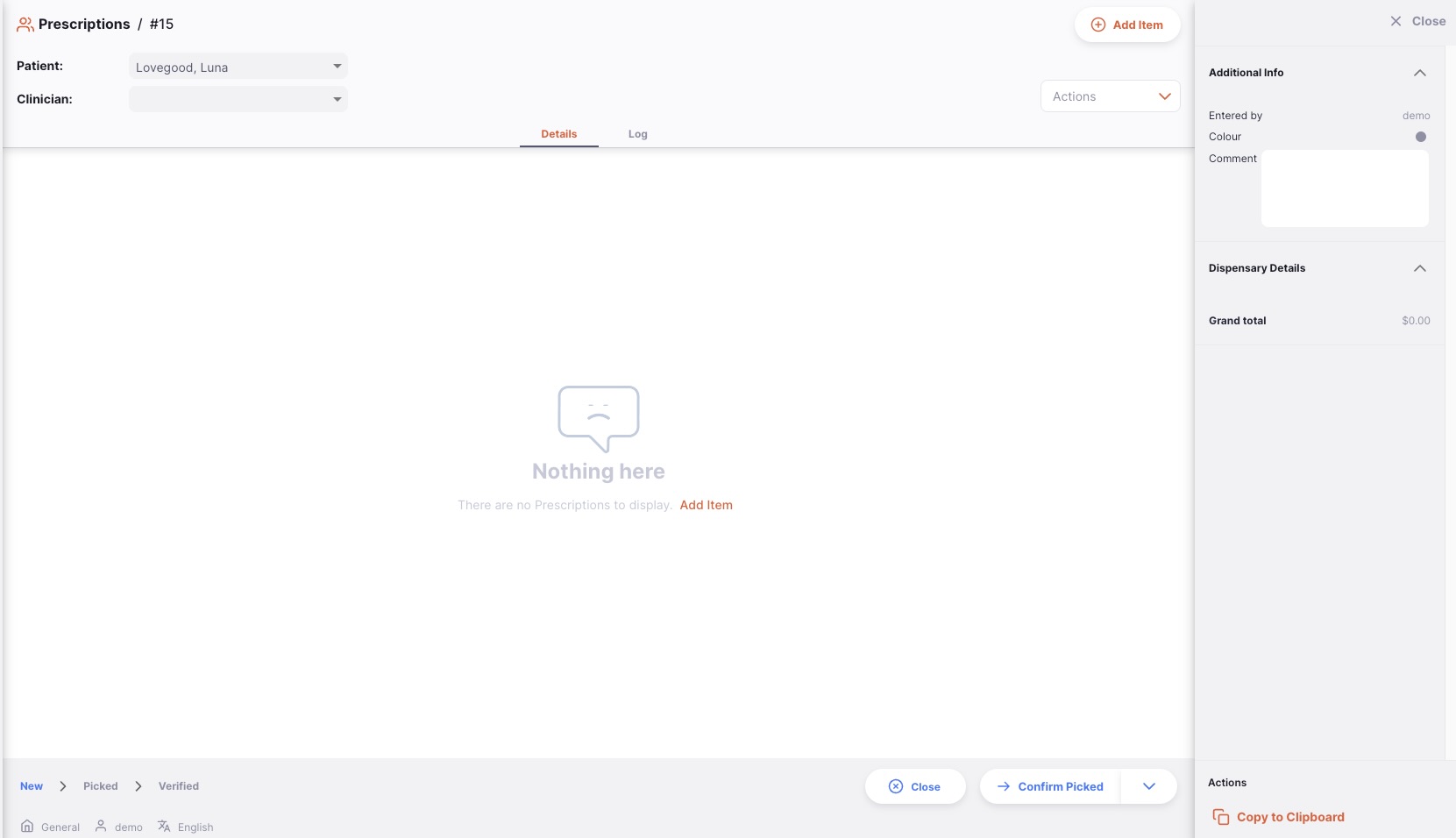Click the General store home icon
1456x838 pixels.
27,827
